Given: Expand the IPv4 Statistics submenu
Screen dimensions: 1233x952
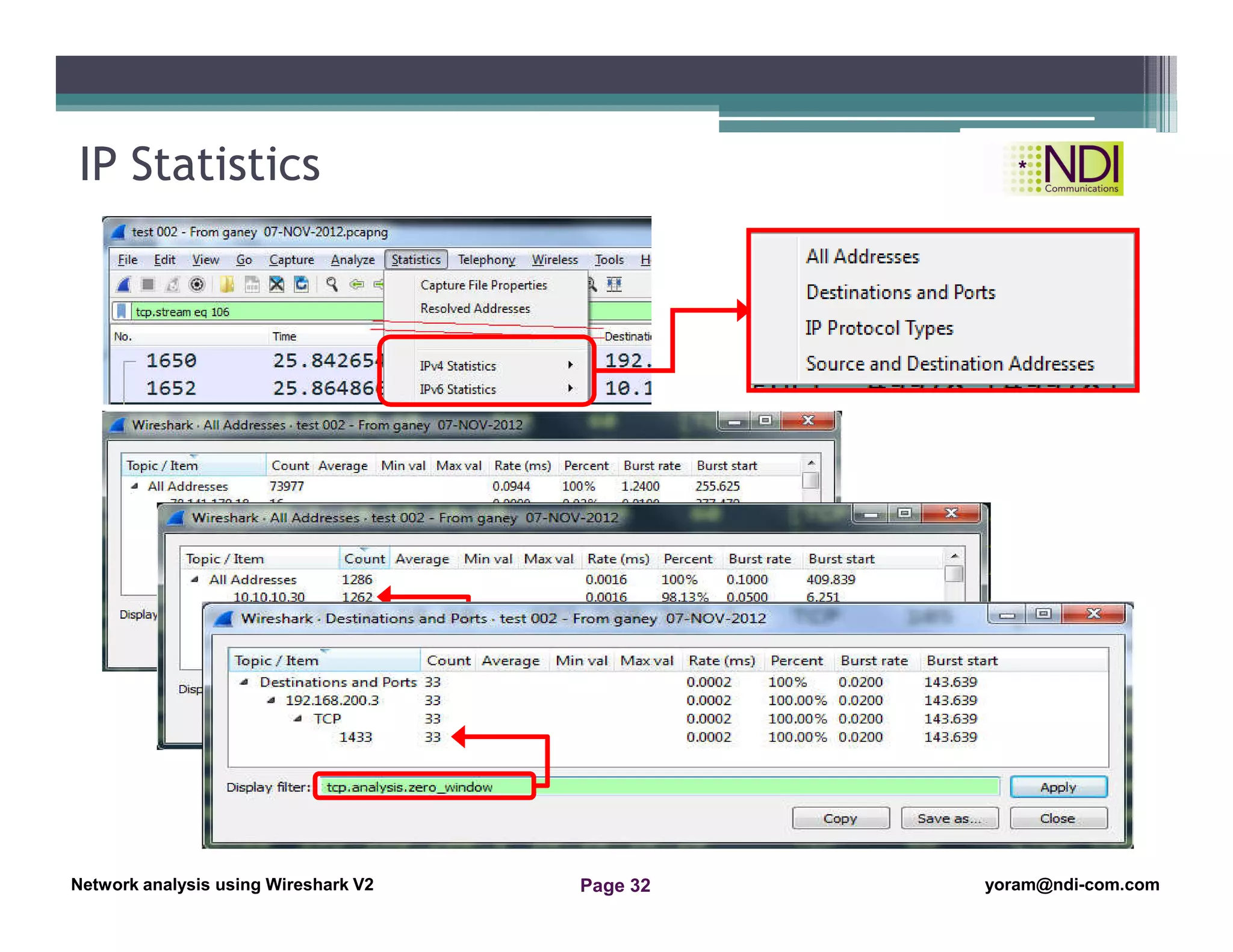Looking at the screenshot, I should 487,366.
